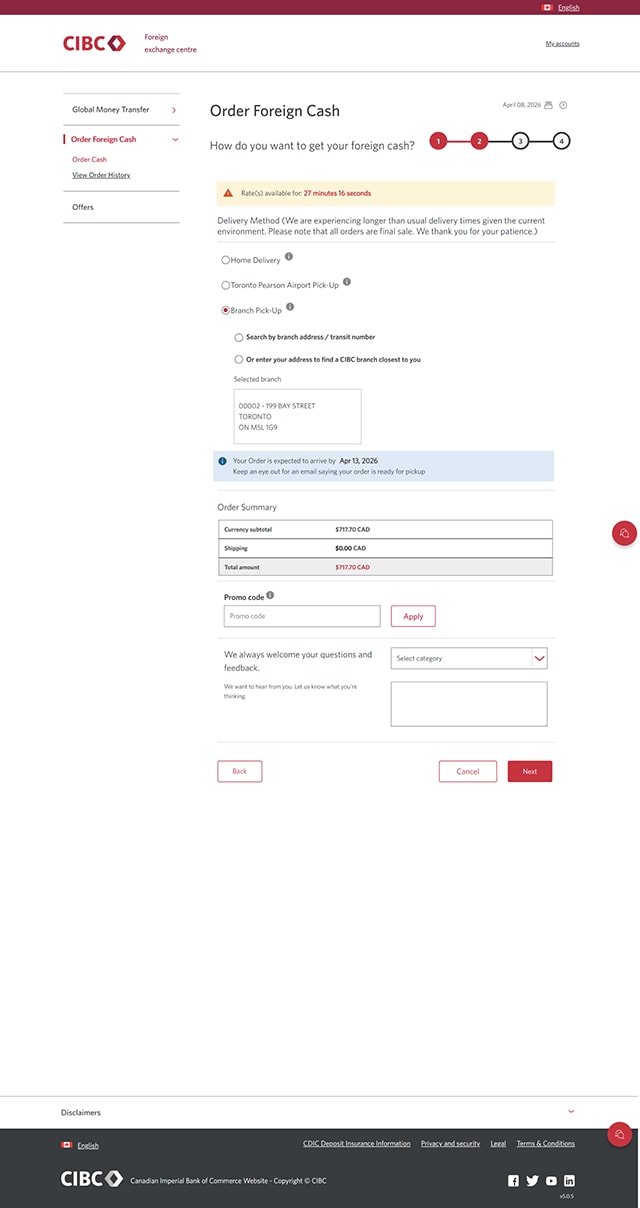This screenshot has width=640, height=1208.
Task: Click the Next button
Action: (530, 771)
